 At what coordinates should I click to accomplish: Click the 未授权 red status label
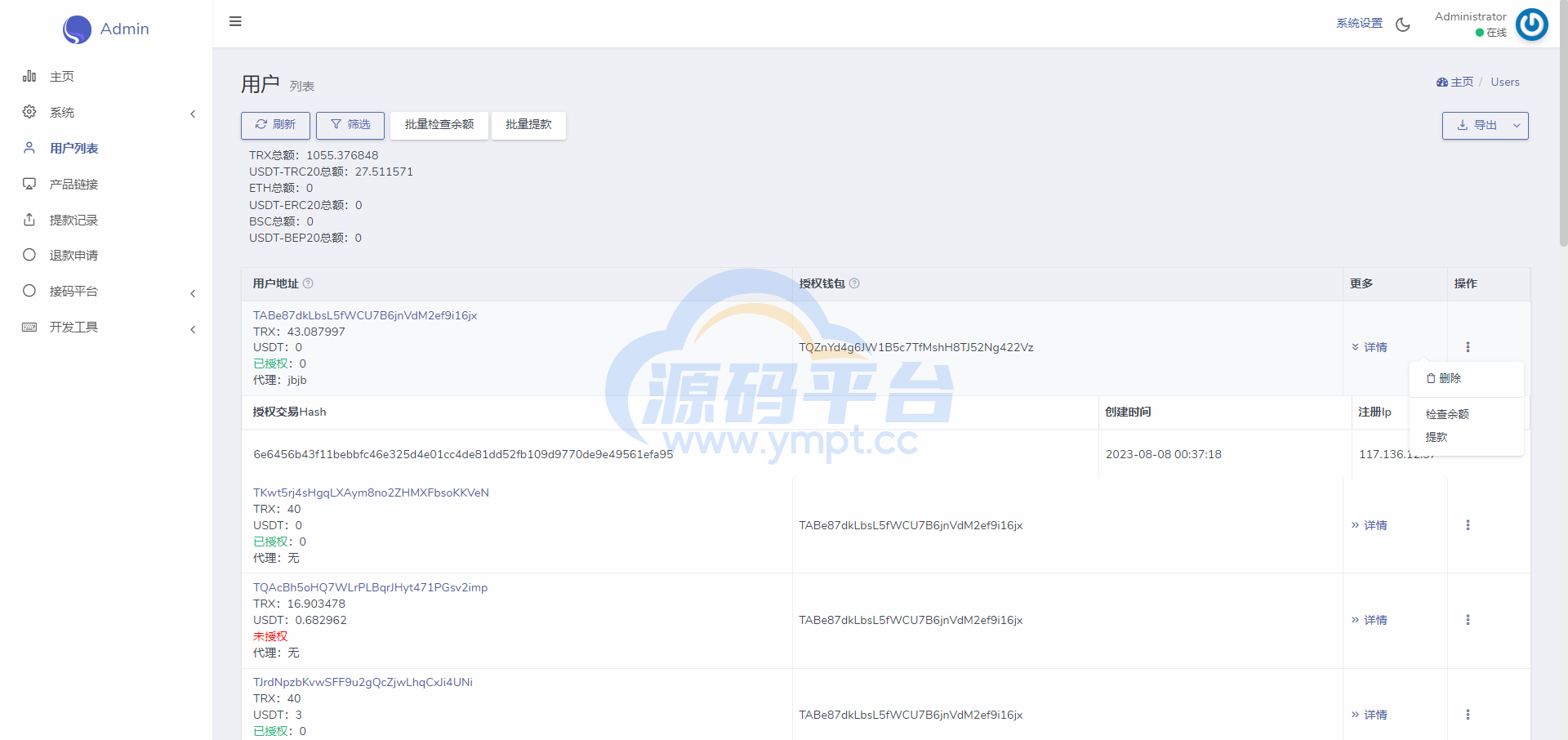[x=270, y=636]
